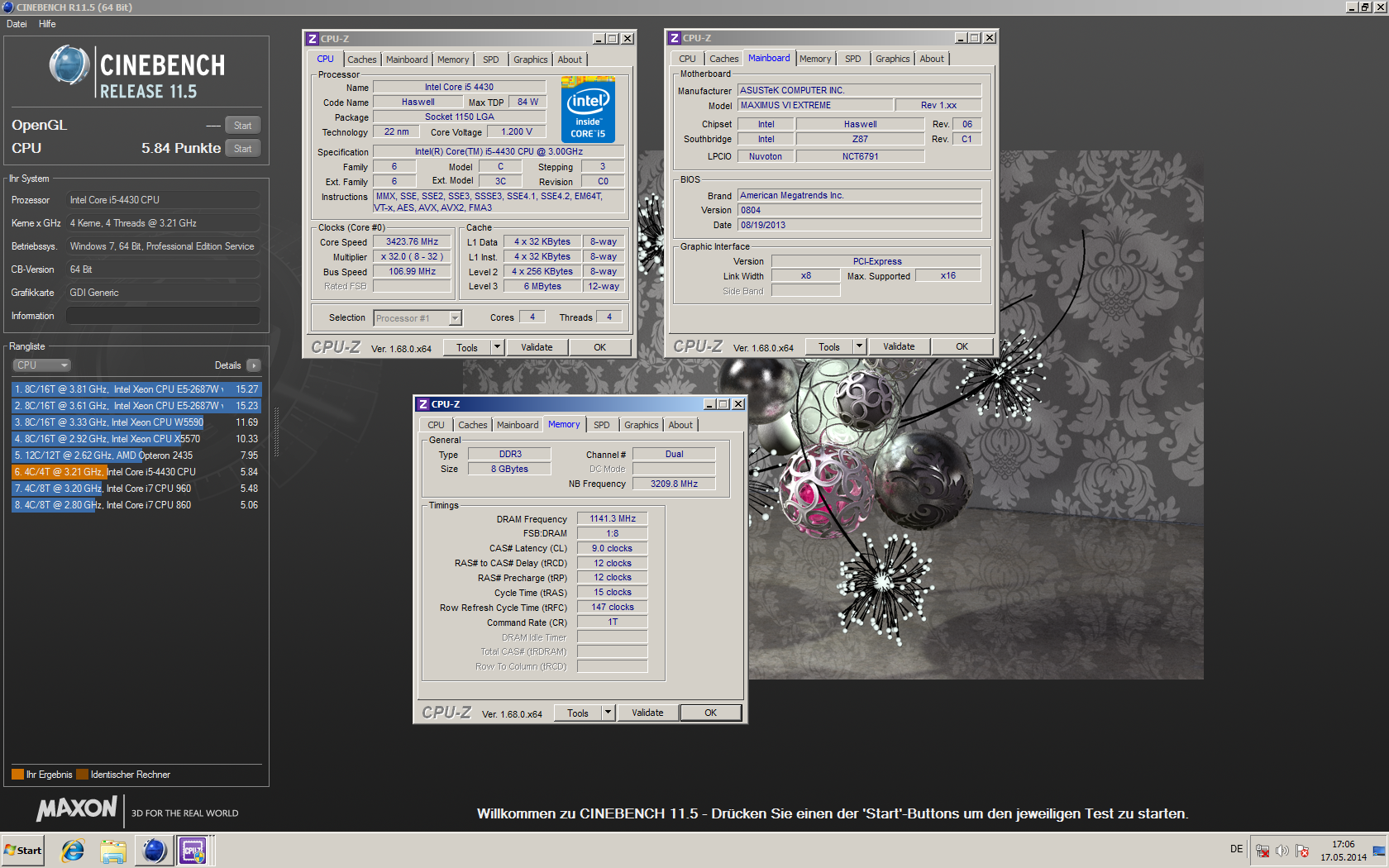1389x868 pixels.
Task: Expand Tools dropdown arrow in CPU tab window
Action: (498, 347)
